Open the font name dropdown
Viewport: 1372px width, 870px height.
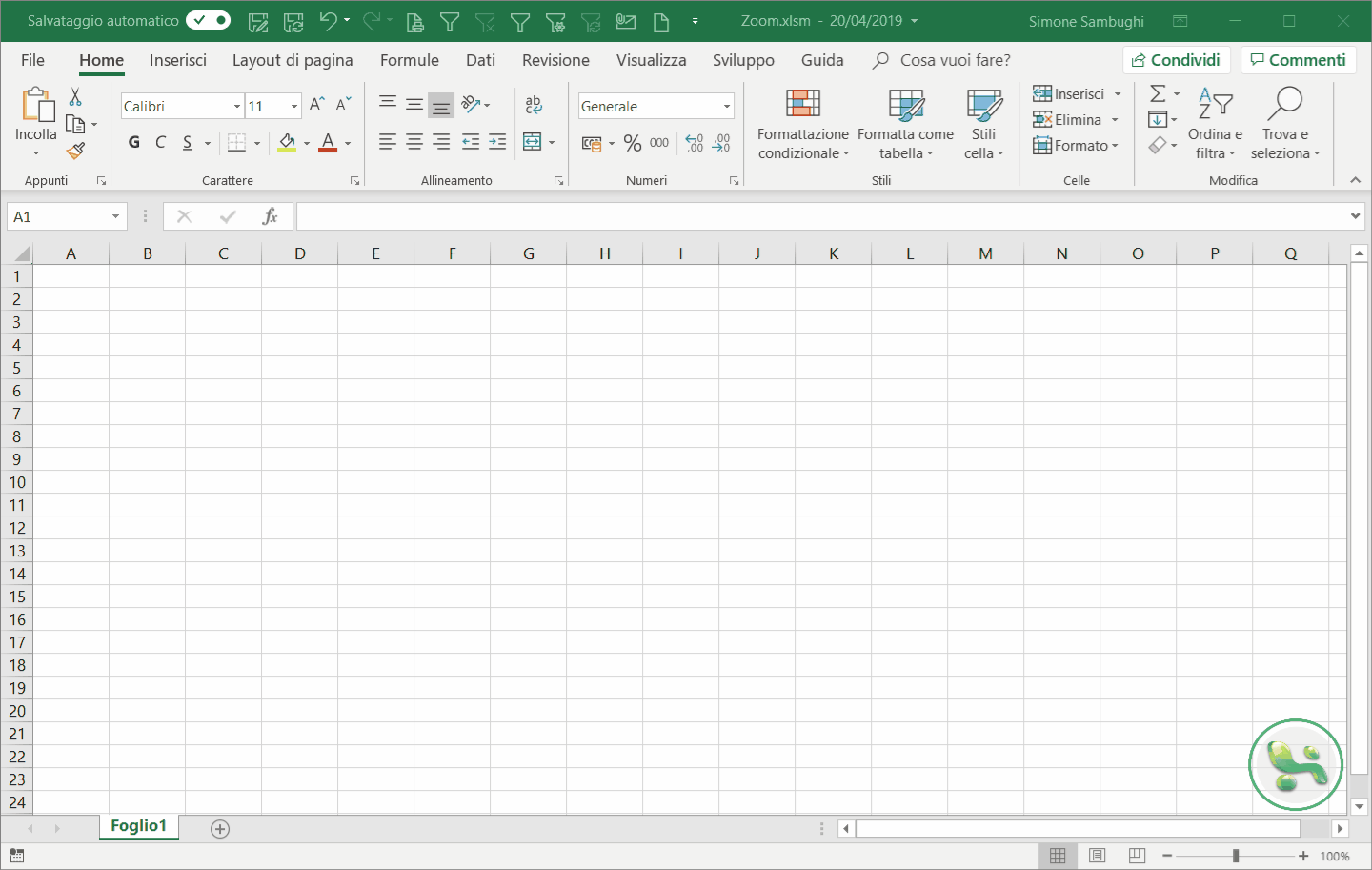click(x=235, y=106)
